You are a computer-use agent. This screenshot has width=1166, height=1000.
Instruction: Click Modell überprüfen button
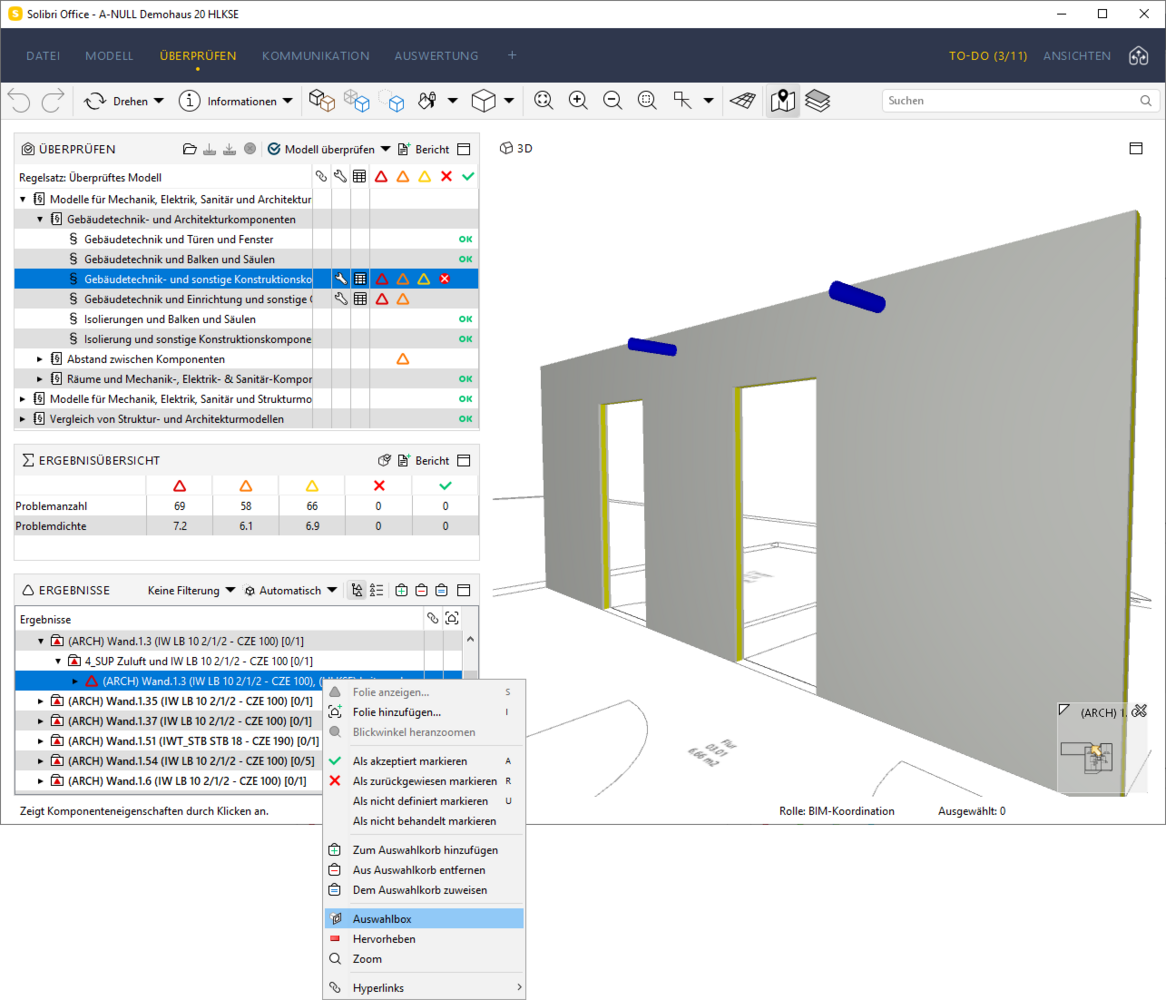point(321,149)
